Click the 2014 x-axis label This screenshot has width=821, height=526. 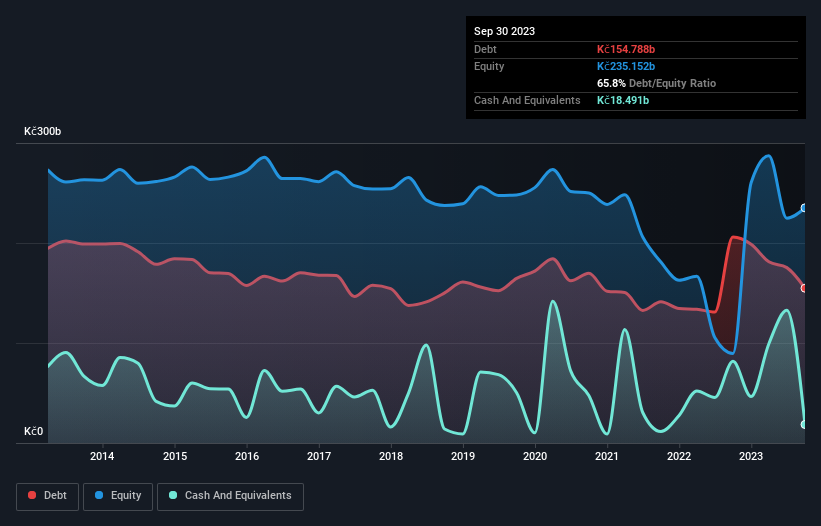click(x=102, y=456)
